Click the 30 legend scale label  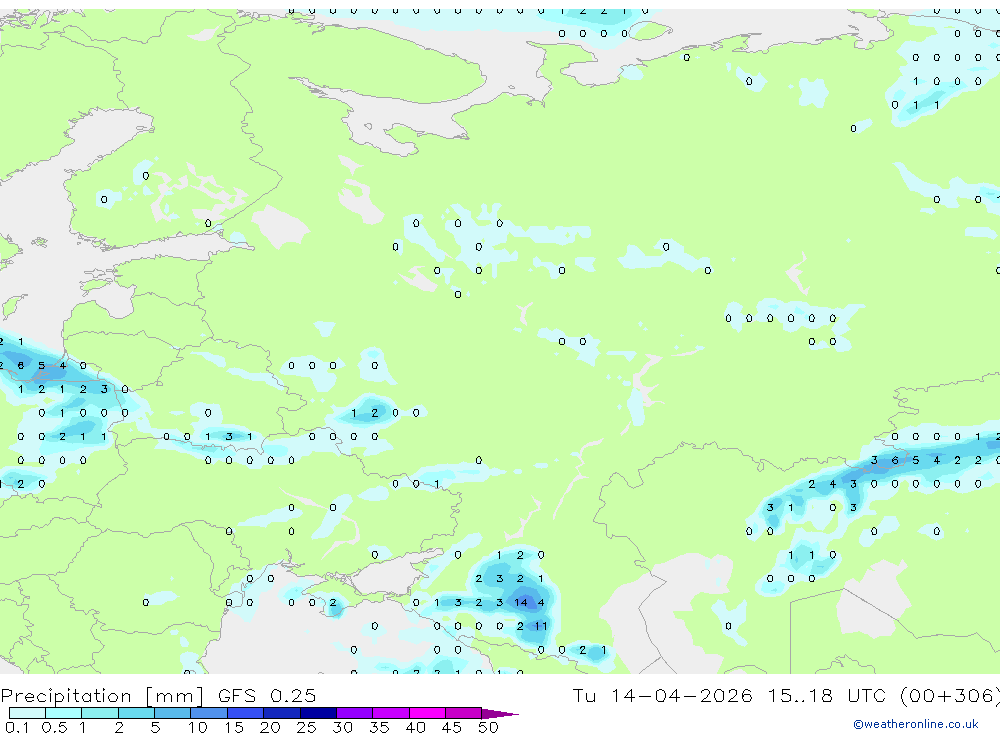343,727
